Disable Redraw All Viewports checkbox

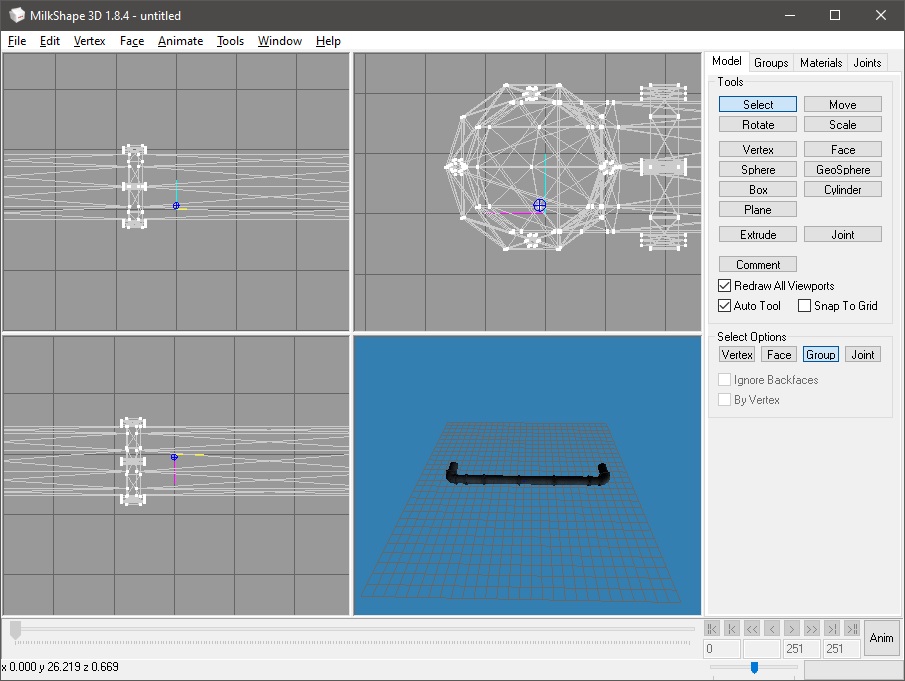(x=725, y=286)
